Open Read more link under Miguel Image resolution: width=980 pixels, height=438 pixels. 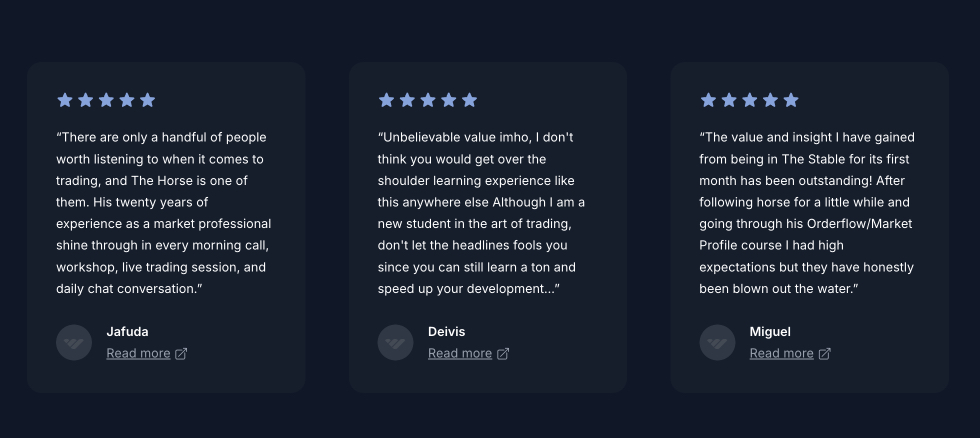[x=781, y=353]
